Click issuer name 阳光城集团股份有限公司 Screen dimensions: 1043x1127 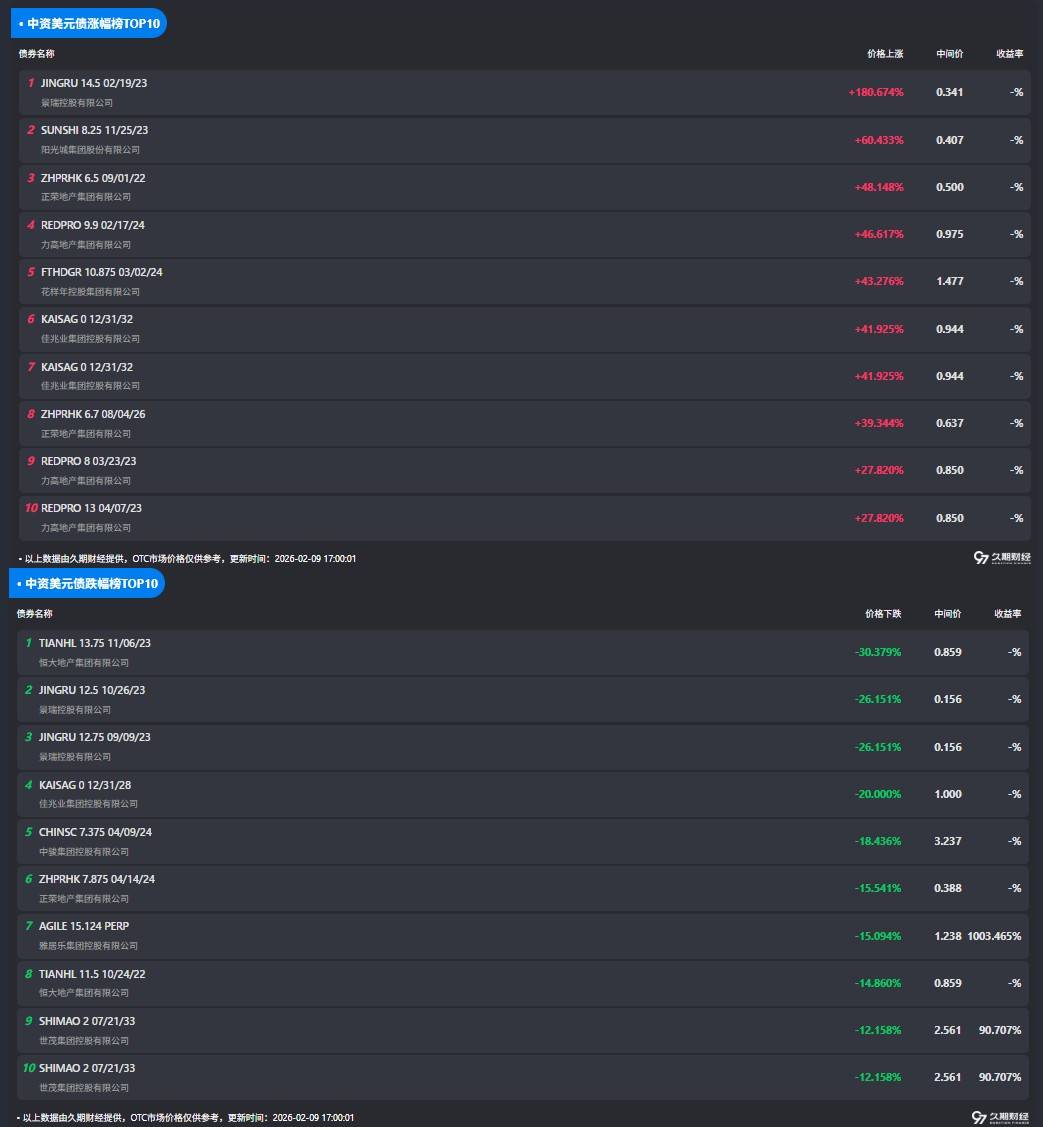[90, 149]
